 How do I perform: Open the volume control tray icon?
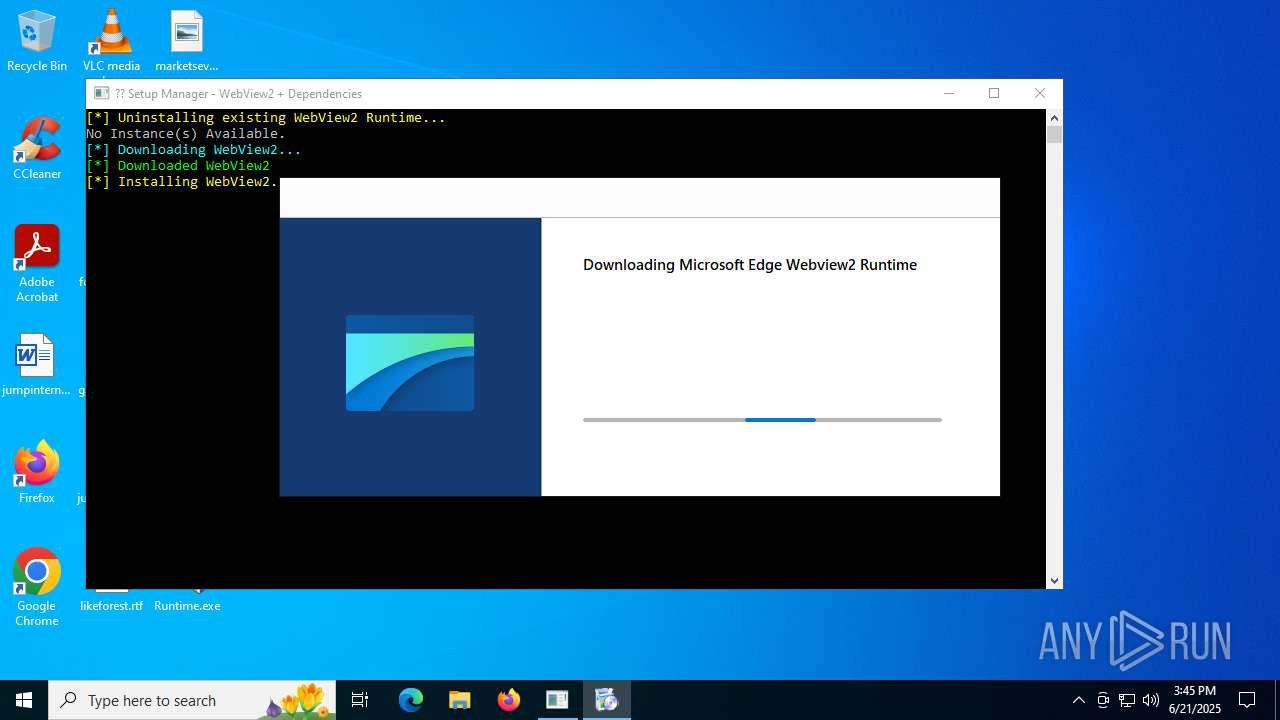tap(1150, 700)
